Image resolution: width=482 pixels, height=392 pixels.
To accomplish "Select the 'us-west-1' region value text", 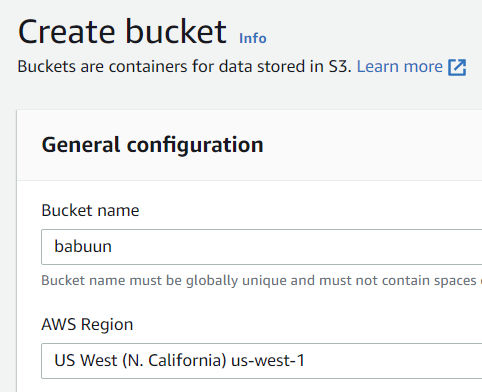I will [x=268, y=360].
